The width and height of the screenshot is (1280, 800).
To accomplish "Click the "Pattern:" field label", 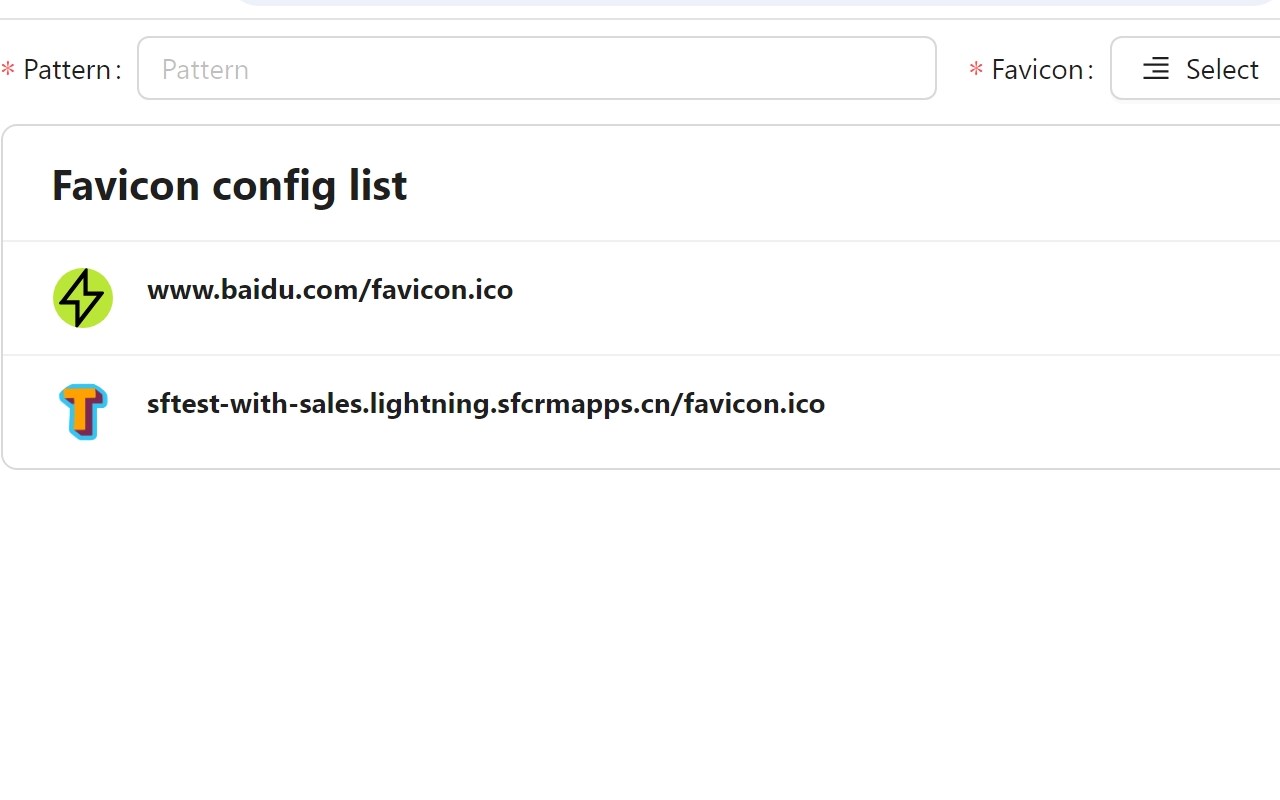I will [71, 69].
